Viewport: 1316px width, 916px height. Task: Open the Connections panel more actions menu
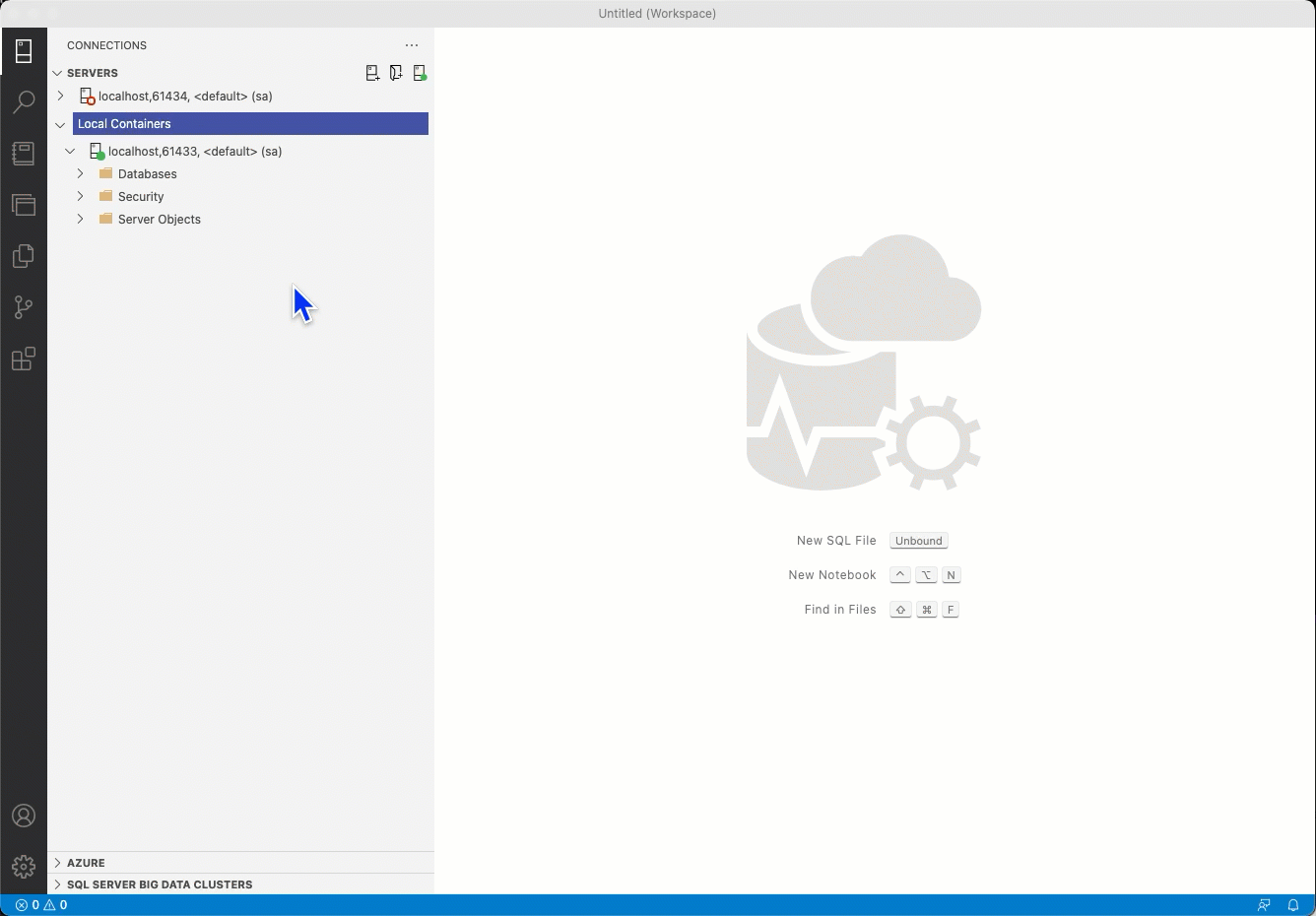click(412, 45)
